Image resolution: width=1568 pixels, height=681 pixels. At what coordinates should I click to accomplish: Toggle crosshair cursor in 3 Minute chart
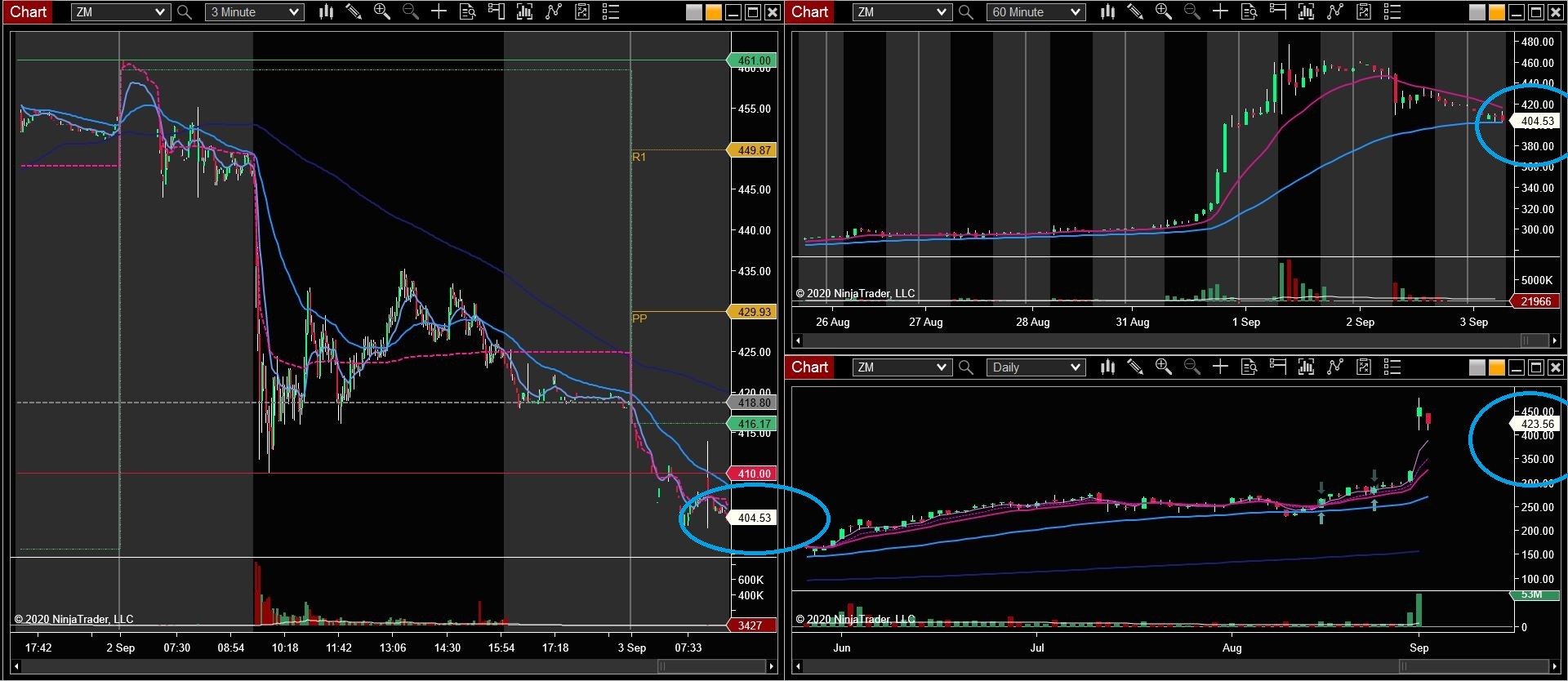click(x=439, y=11)
